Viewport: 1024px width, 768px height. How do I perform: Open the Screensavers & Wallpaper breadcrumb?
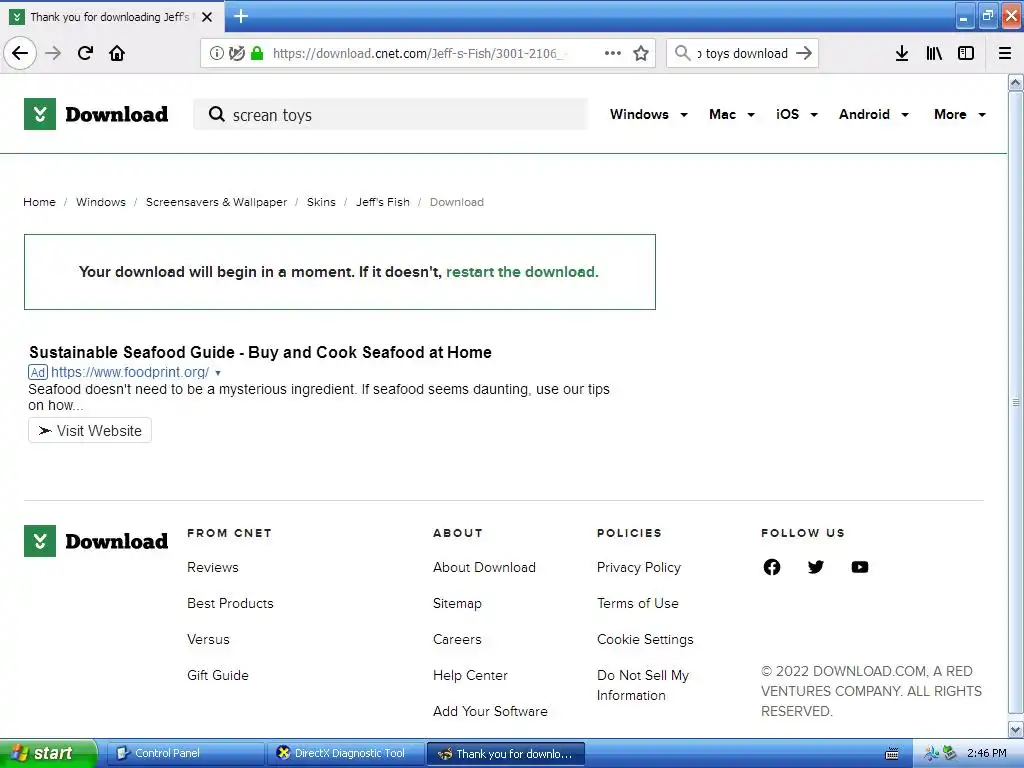pyautogui.click(x=216, y=202)
